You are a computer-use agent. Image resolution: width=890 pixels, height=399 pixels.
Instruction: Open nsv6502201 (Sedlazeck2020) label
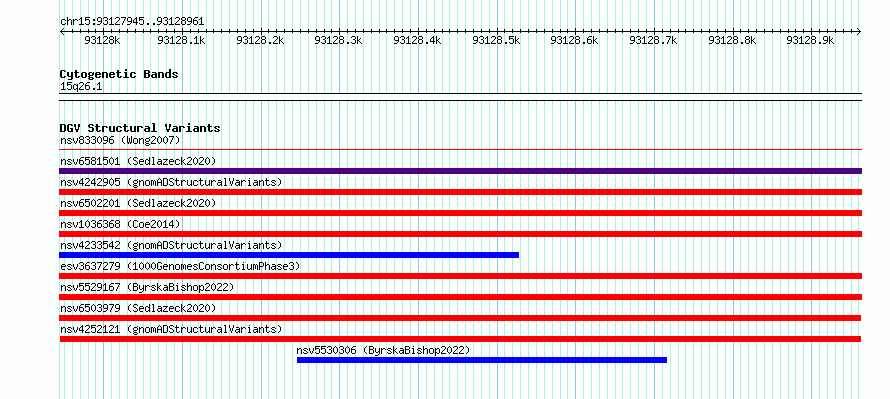tap(138, 203)
